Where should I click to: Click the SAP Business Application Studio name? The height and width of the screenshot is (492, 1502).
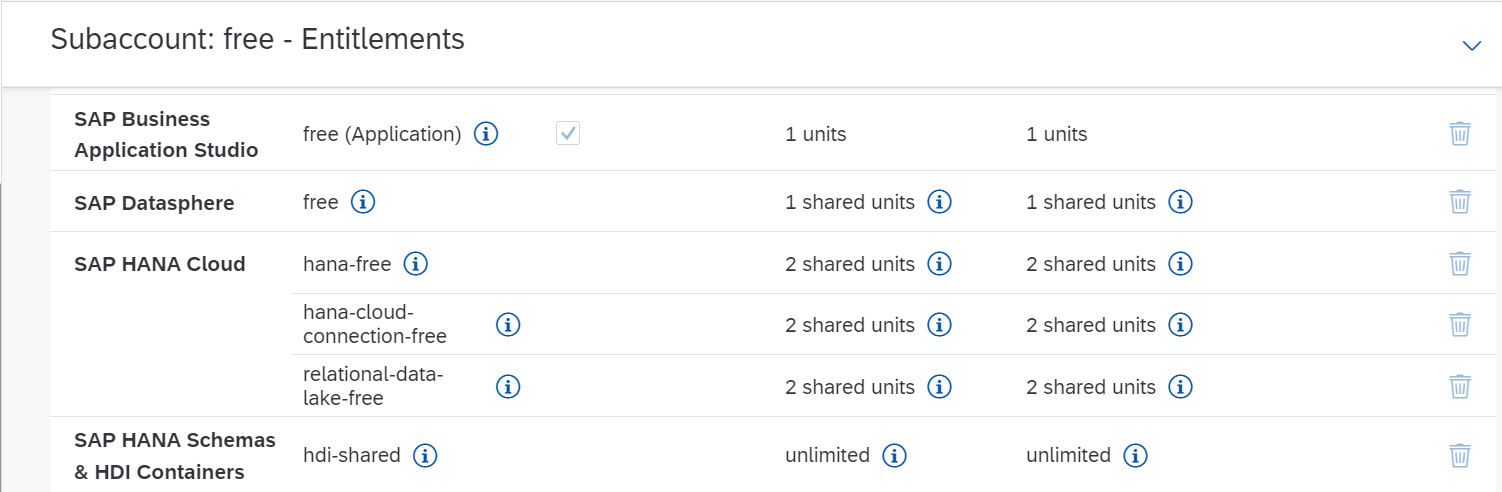tap(166, 135)
